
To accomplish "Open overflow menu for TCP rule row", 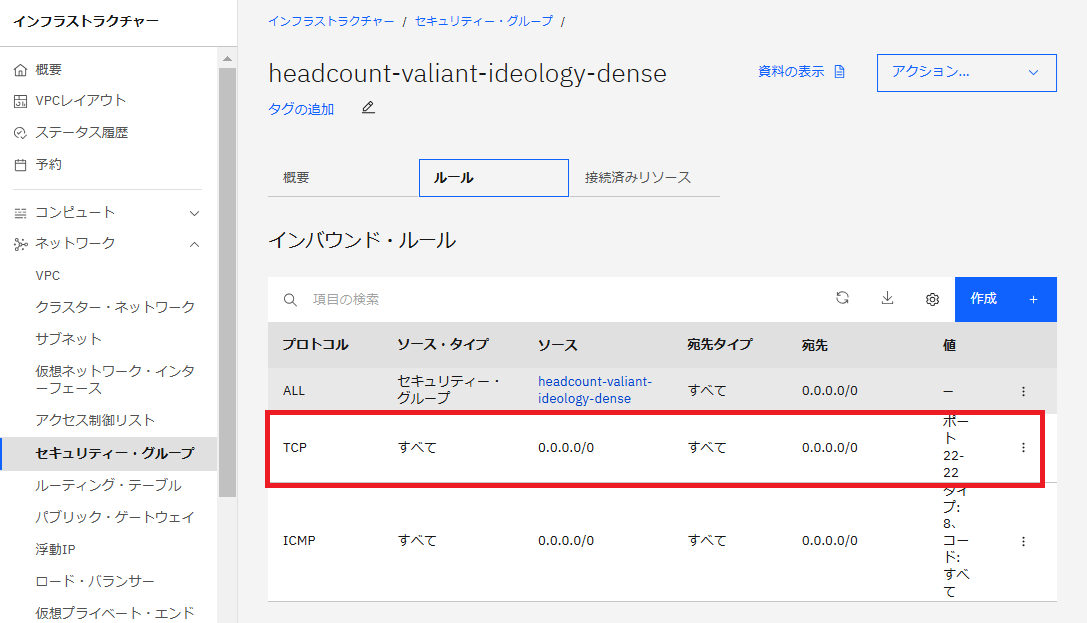I will click(x=1023, y=448).
